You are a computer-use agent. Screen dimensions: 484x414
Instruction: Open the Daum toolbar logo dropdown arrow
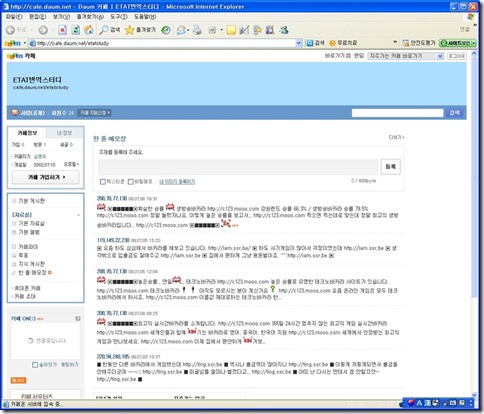24,43
